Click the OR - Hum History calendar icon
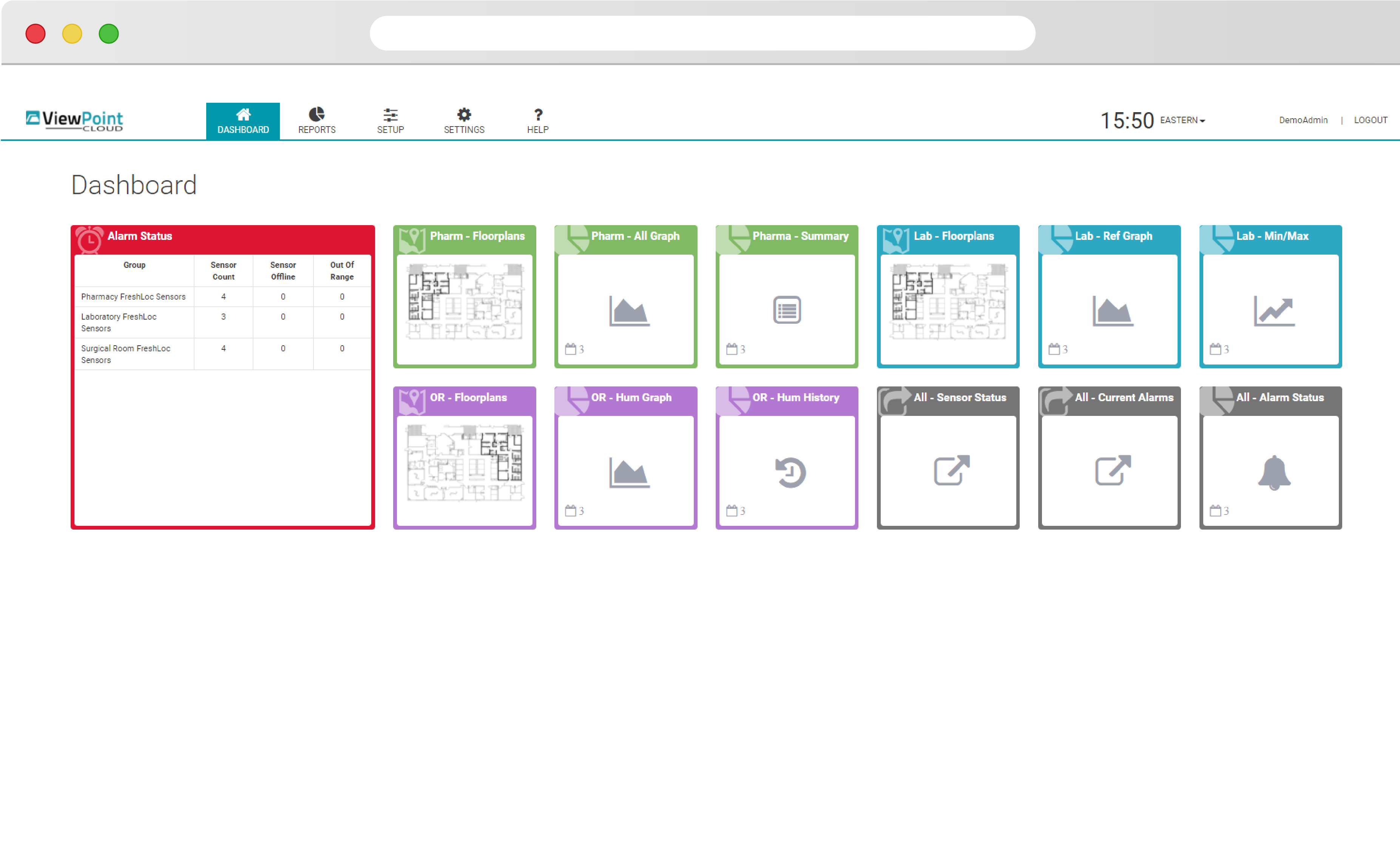This screenshot has height=859, width=1400. tap(732, 510)
